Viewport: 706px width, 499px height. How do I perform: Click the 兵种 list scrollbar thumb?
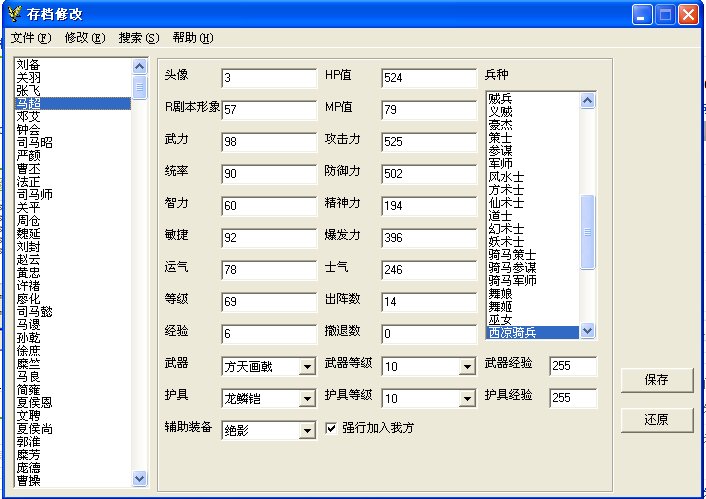tap(587, 232)
